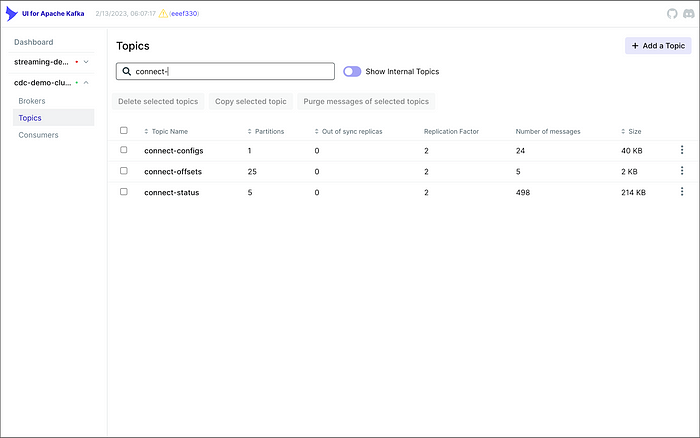Screen dimensions: 700x438
Task: Open the Topics sidebar item
Action: coord(54,118)
